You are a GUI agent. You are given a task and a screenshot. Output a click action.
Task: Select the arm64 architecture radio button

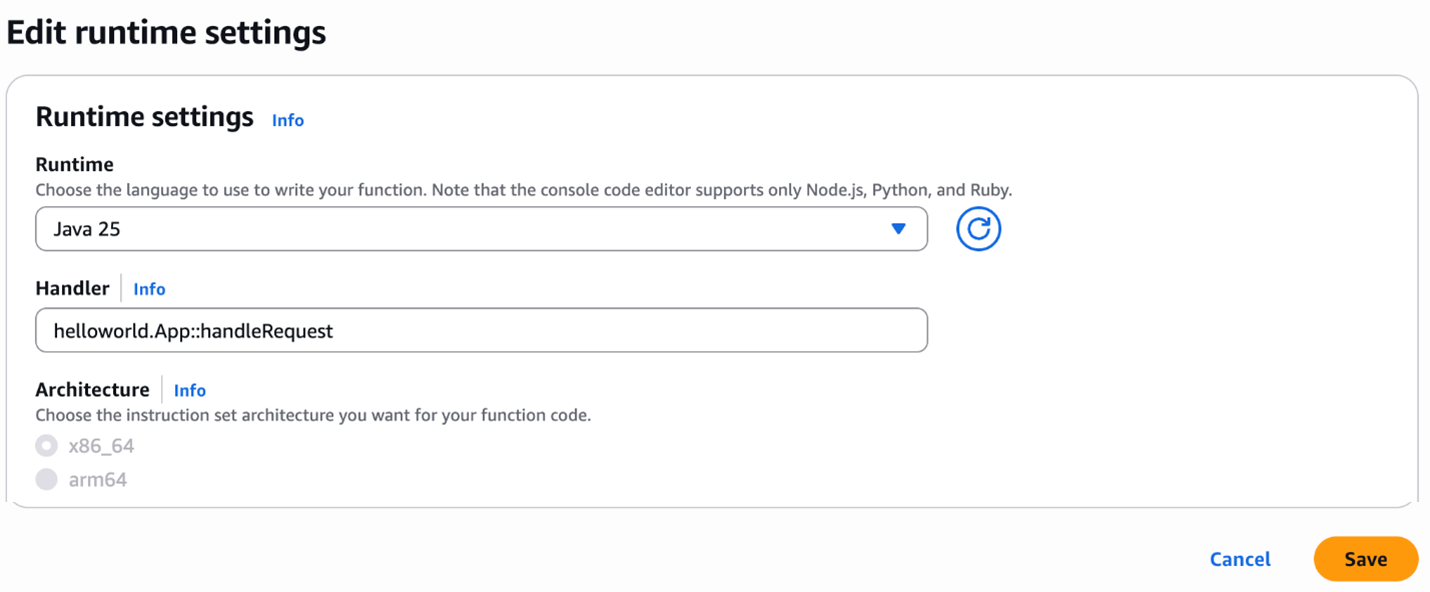tap(46, 480)
